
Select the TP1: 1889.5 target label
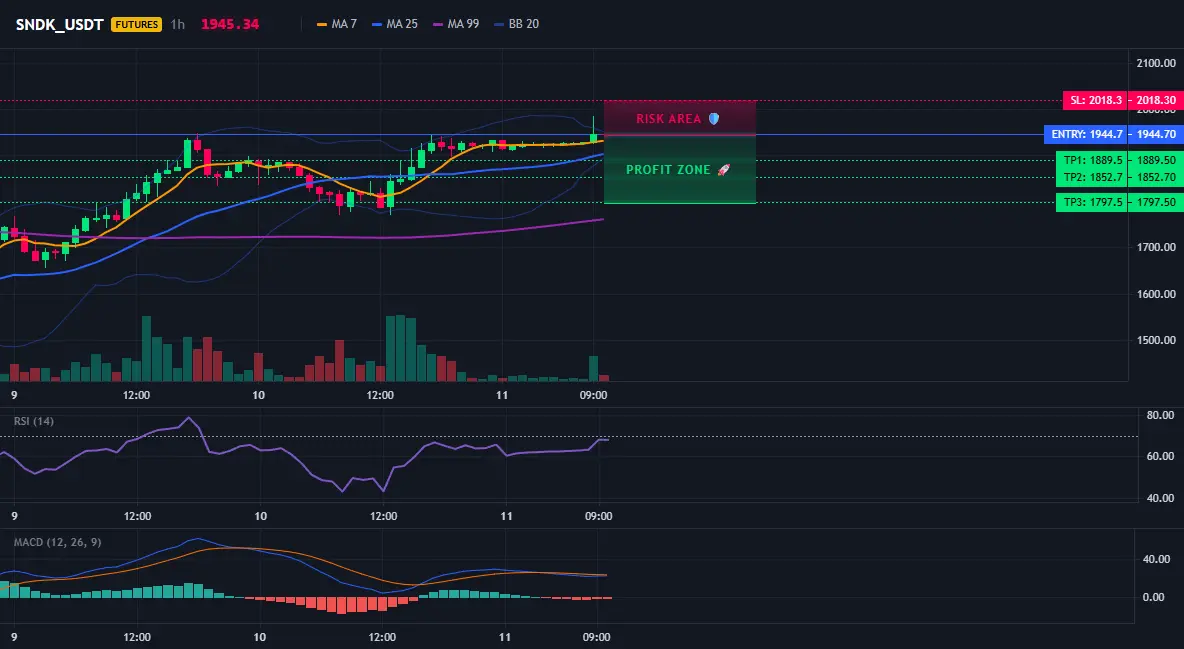(1092, 160)
